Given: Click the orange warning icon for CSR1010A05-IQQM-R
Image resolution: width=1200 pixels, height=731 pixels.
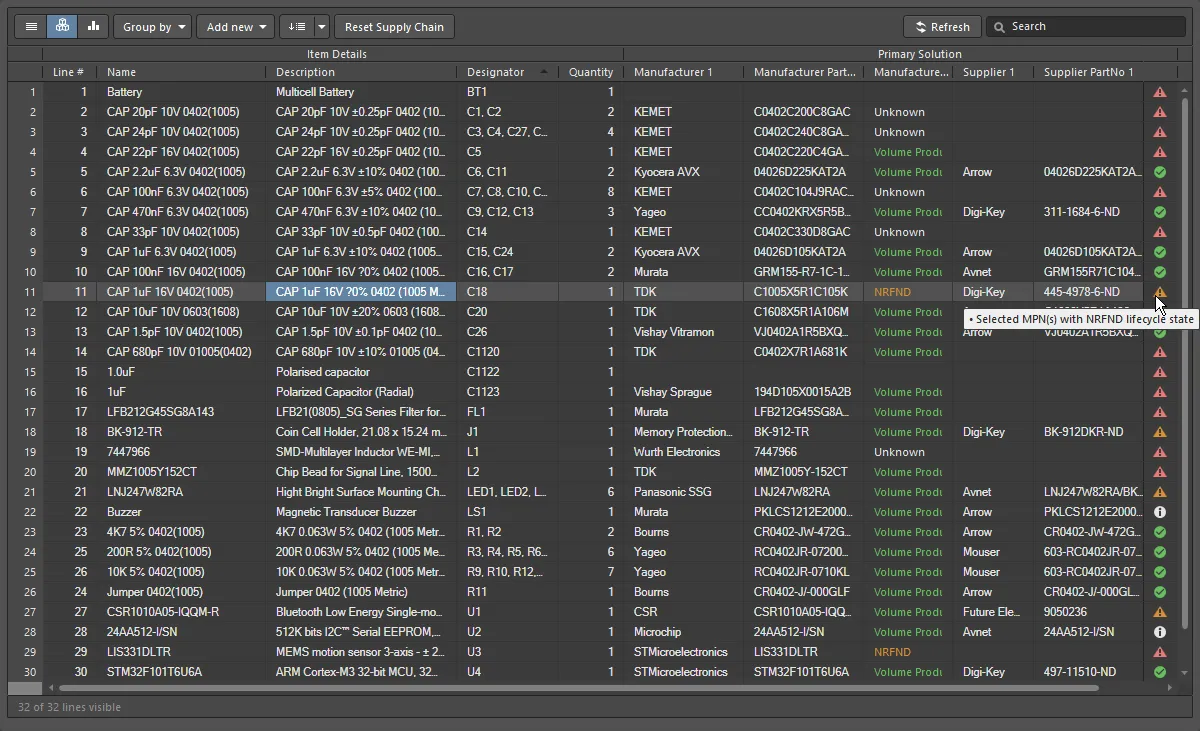Looking at the screenshot, I should (1160, 612).
